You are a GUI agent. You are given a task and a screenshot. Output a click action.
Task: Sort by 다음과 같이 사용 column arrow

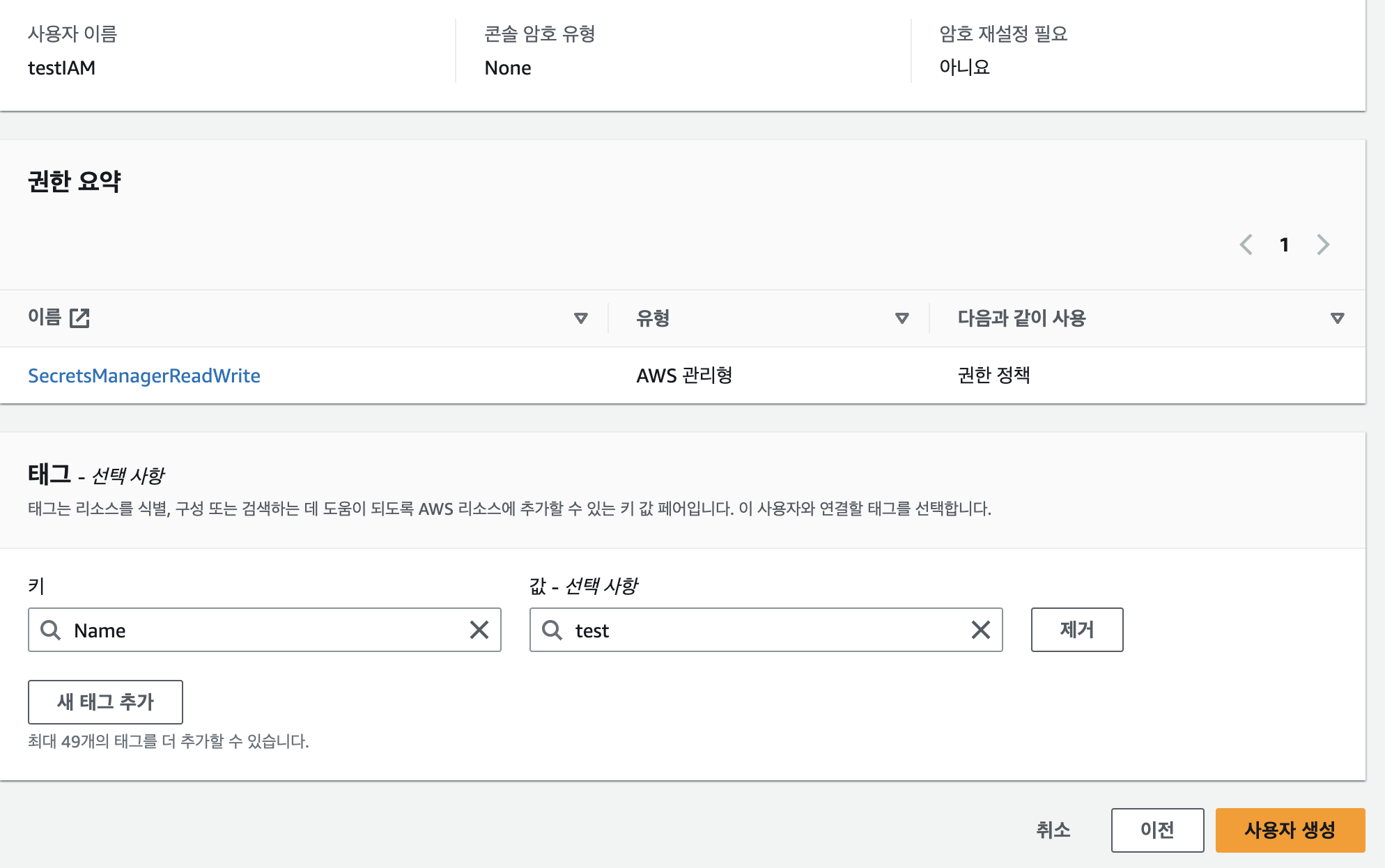point(1337,318)
